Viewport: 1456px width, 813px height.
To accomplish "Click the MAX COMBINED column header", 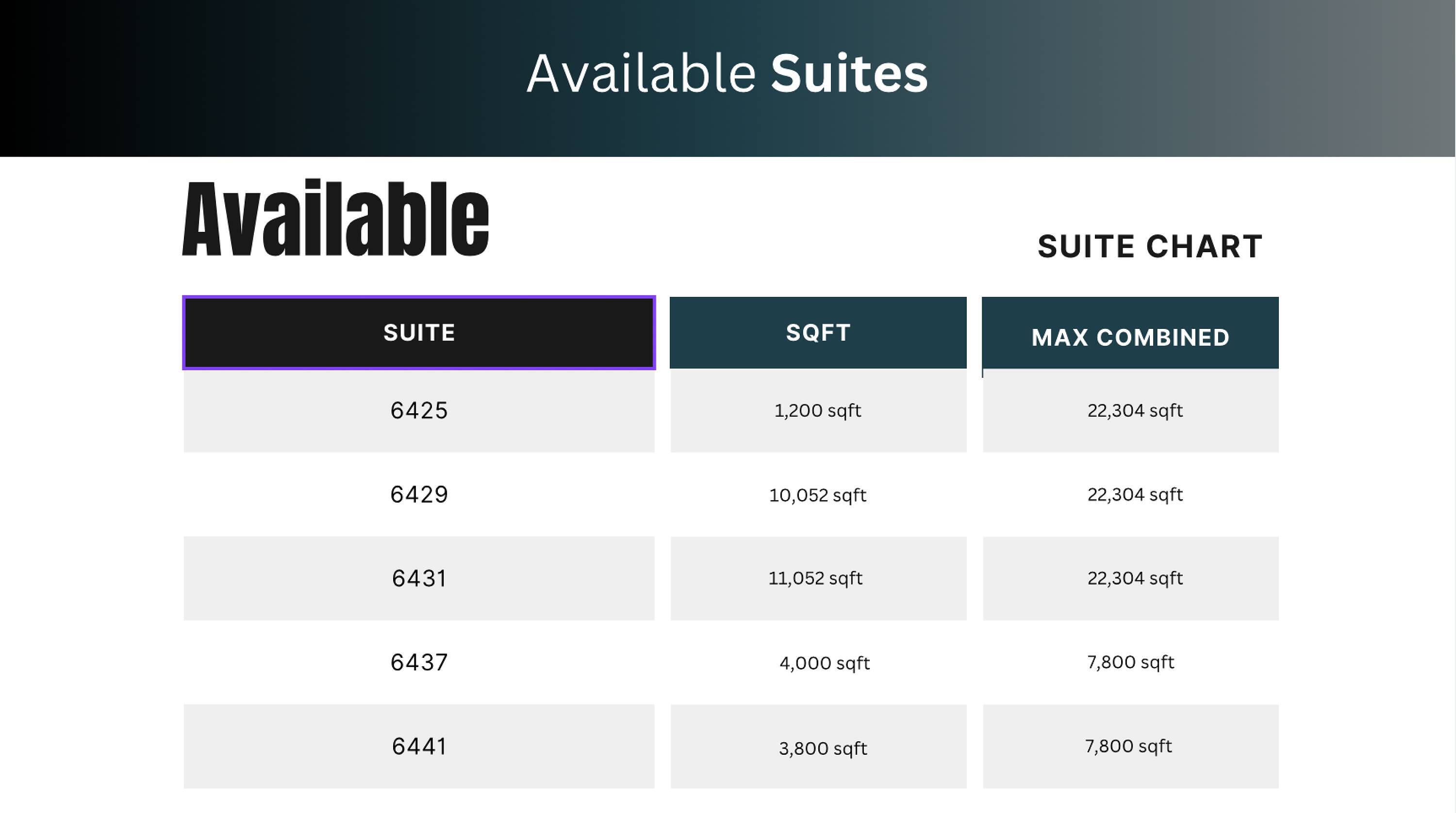I will (x=1130, y=337).
